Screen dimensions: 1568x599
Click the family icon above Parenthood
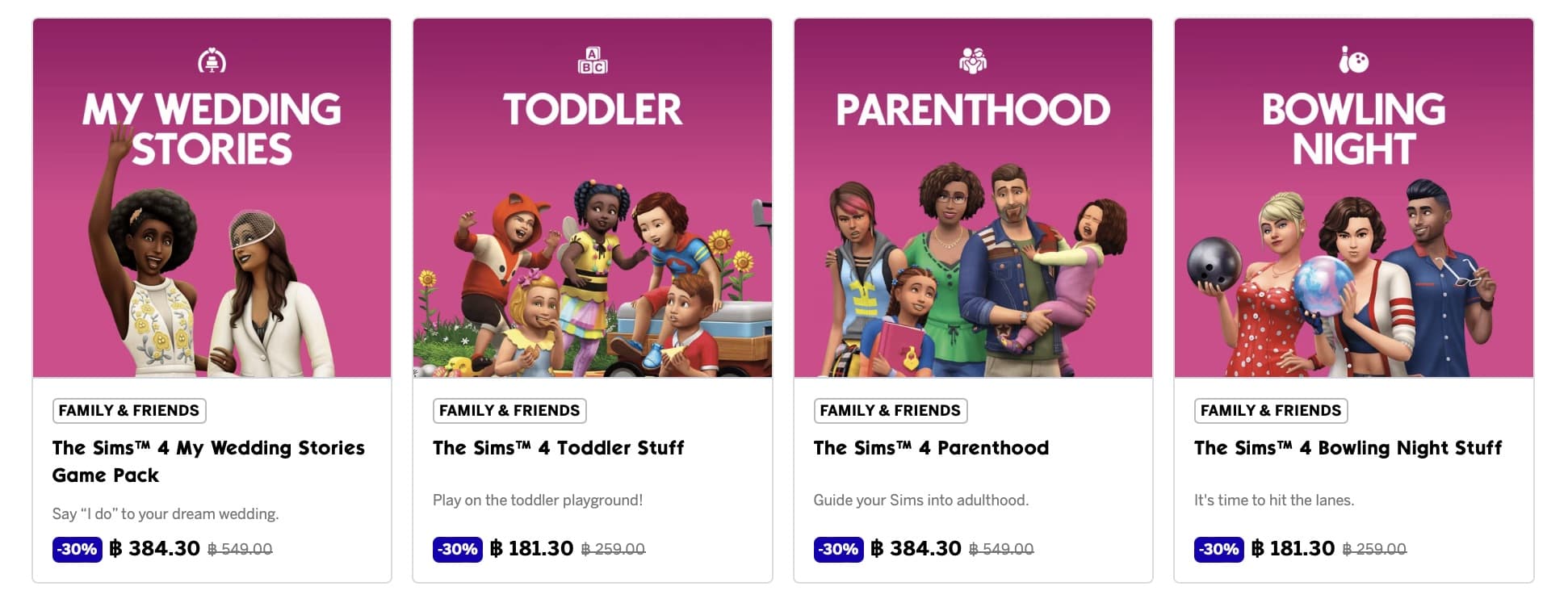point(973,61)
